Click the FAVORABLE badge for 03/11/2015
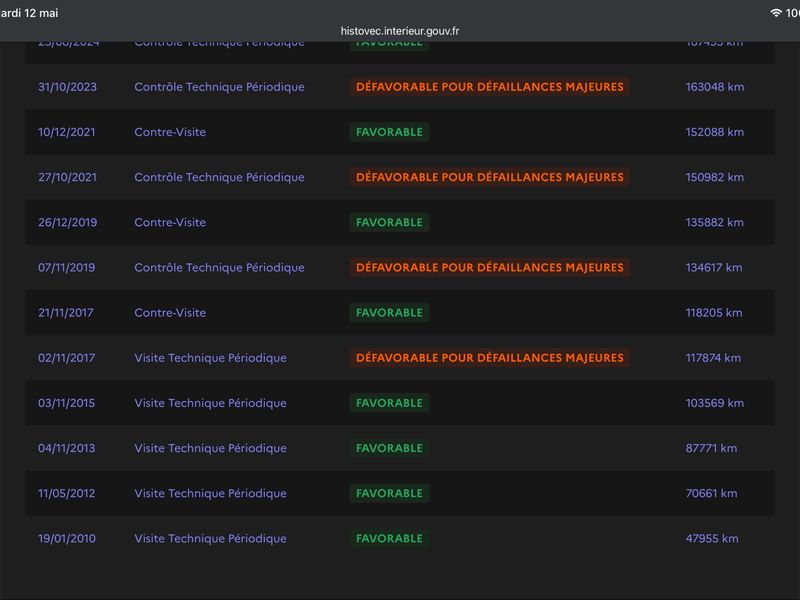 point(389,403)
